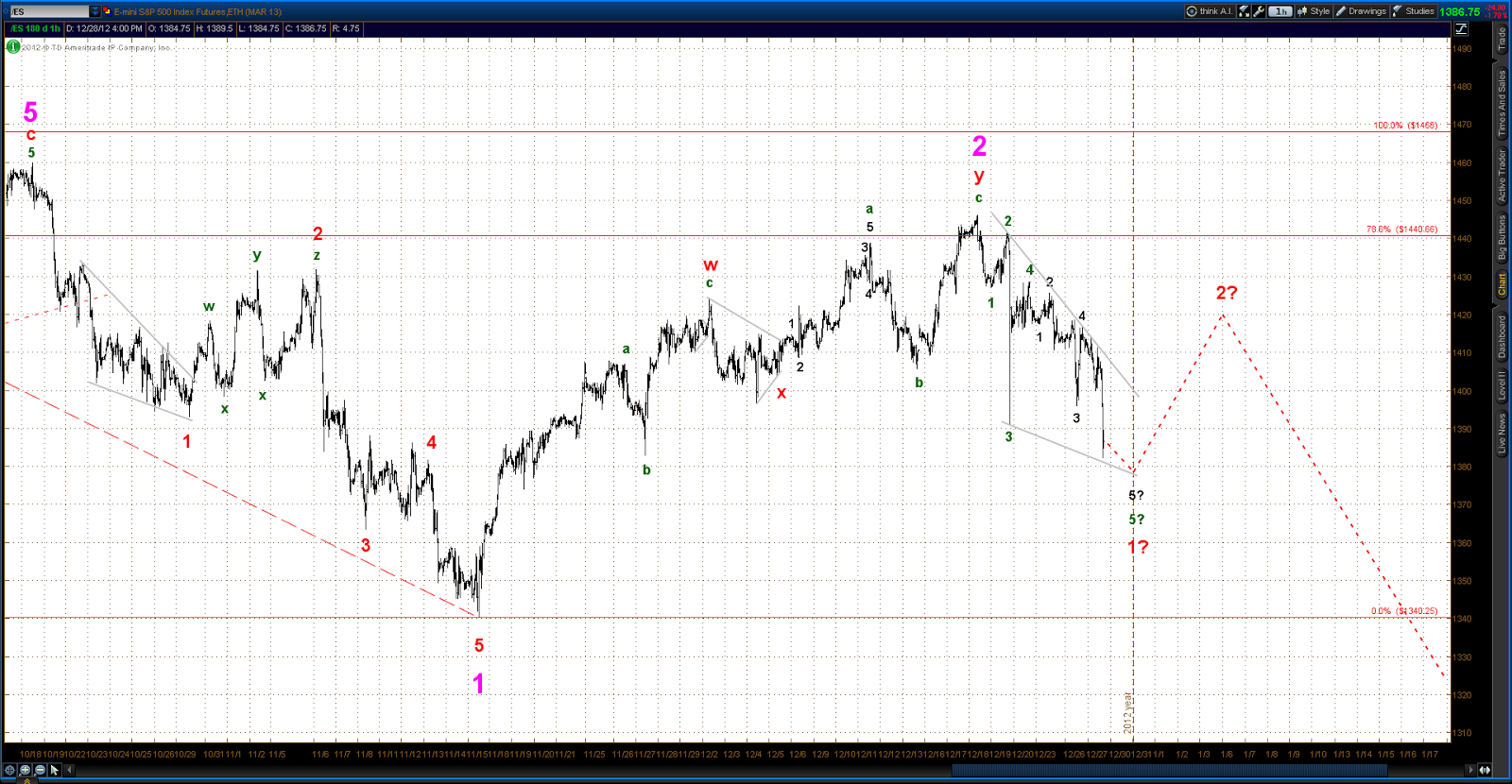Screen dimensions: 1512x784
Task: Select the 1h time frame button
Action: coord(1280,11)
